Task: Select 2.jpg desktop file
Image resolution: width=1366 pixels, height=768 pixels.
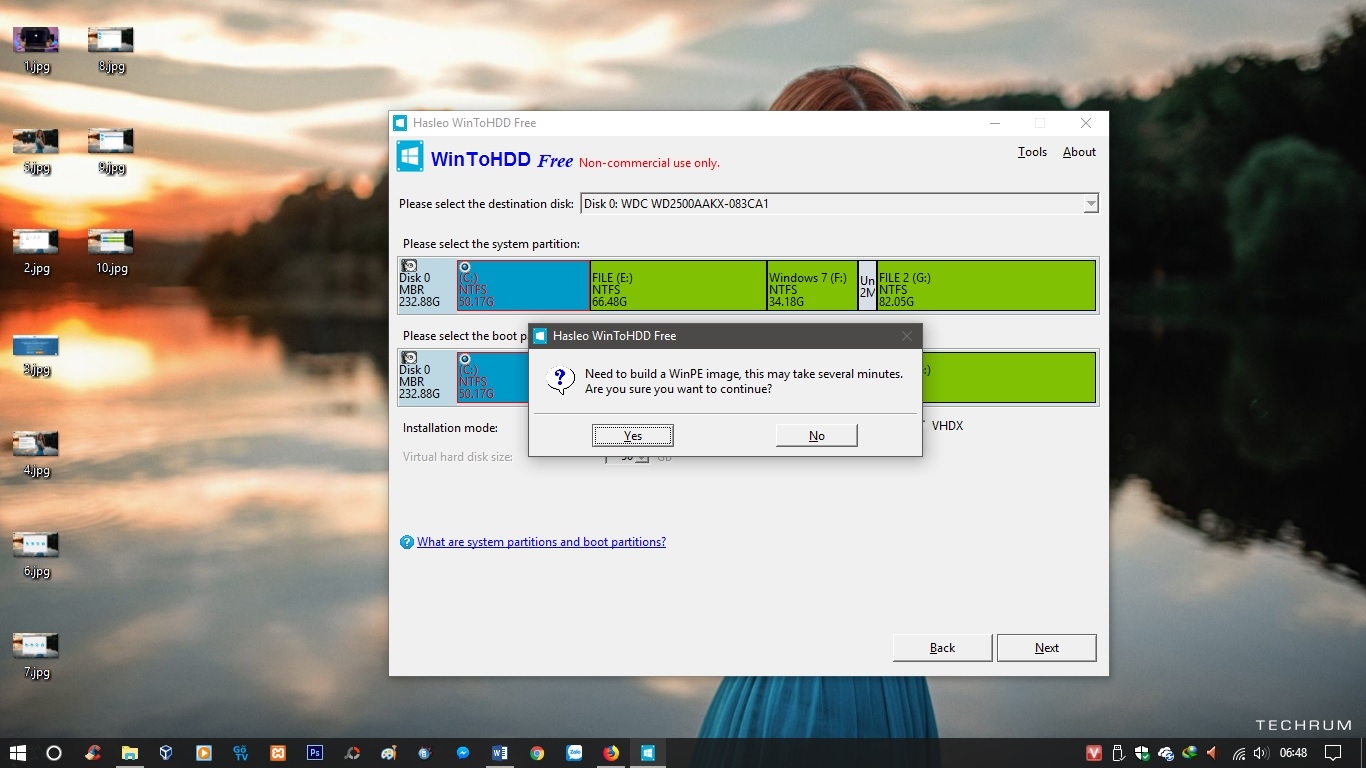Action: point(36,251)
